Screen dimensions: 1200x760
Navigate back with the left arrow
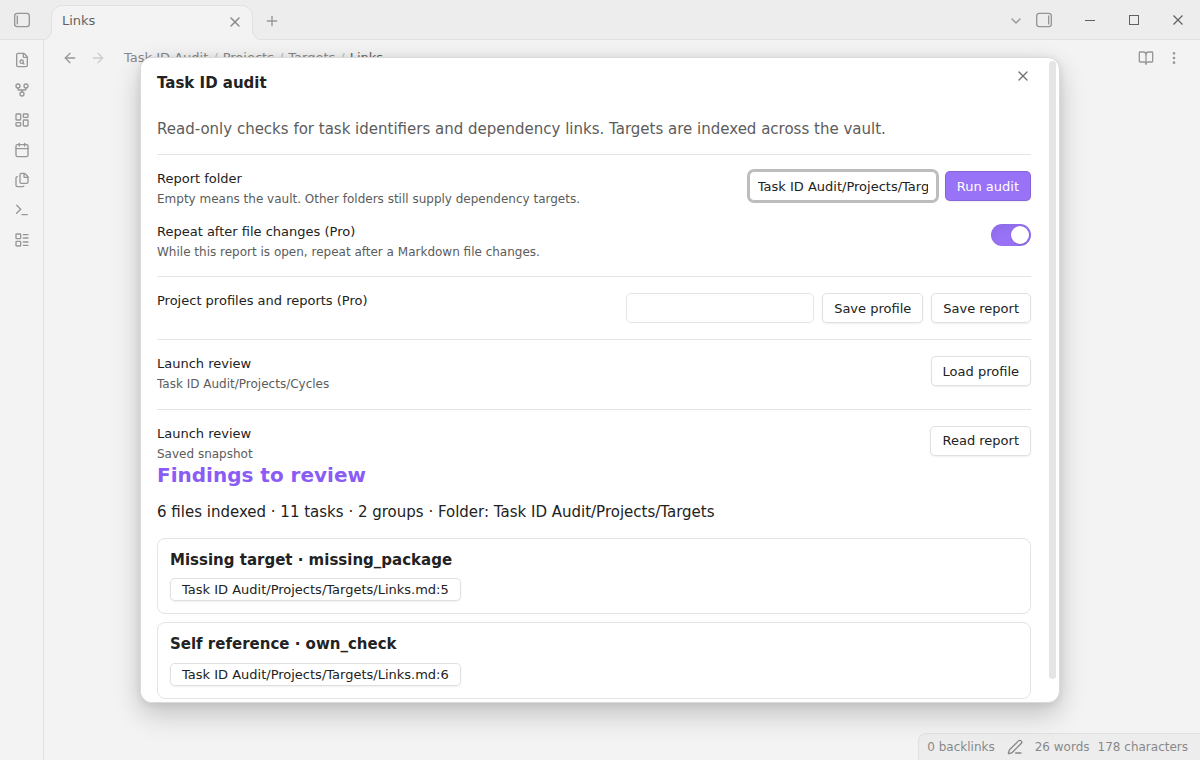70,58
